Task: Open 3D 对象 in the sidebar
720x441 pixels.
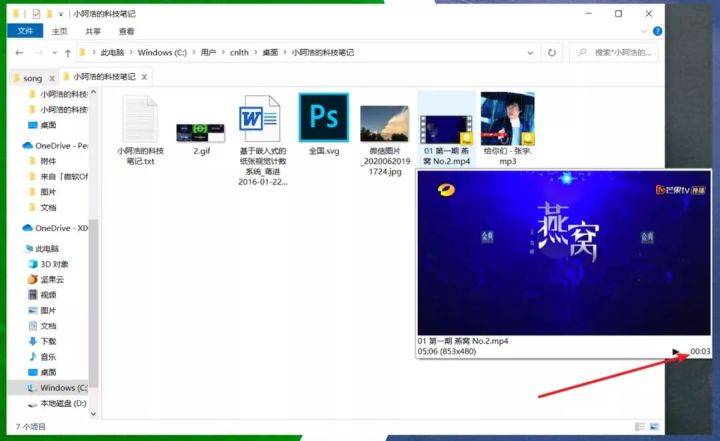Action: [x=49, y=264]
